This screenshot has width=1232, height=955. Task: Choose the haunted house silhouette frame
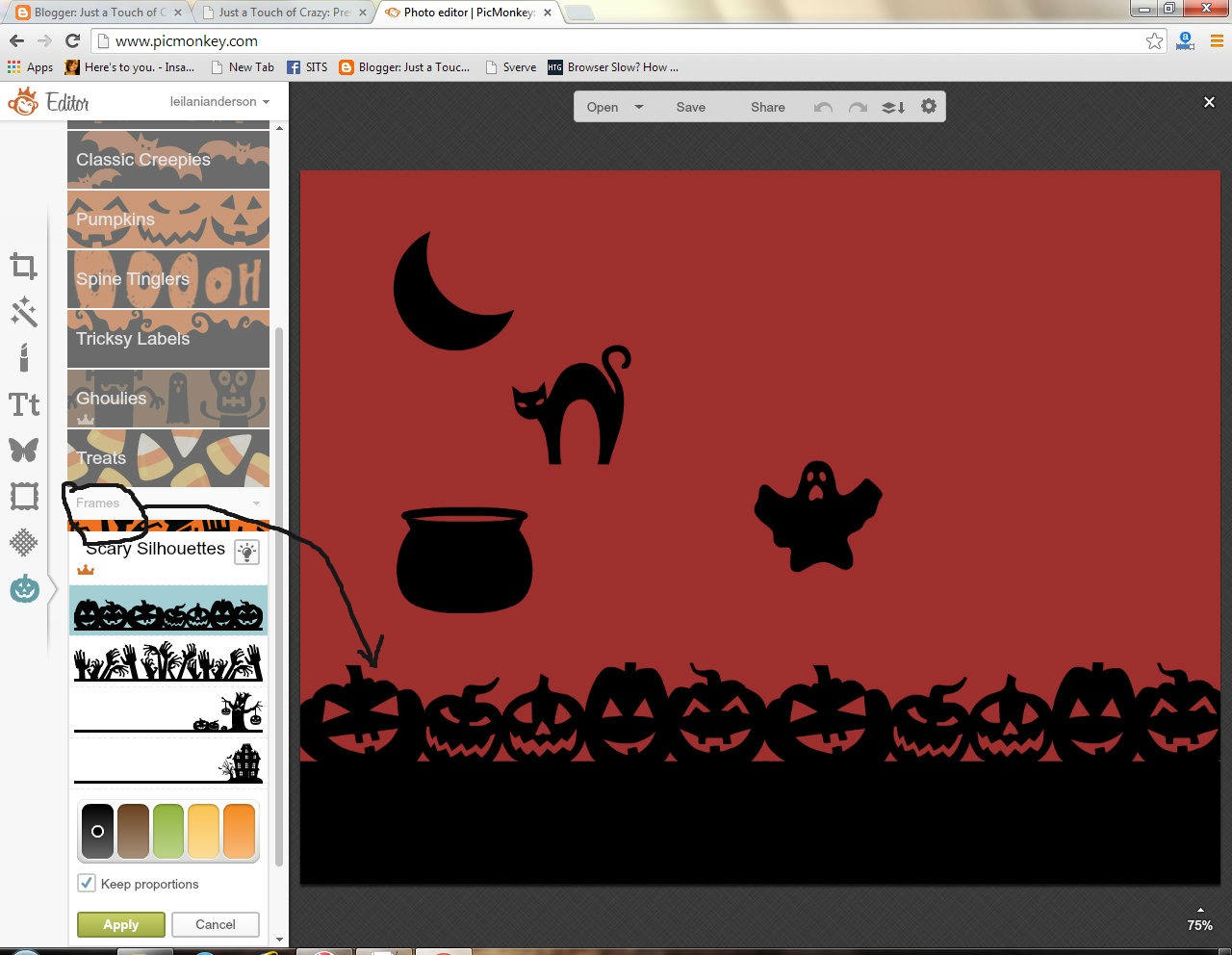tap(168, 761)
